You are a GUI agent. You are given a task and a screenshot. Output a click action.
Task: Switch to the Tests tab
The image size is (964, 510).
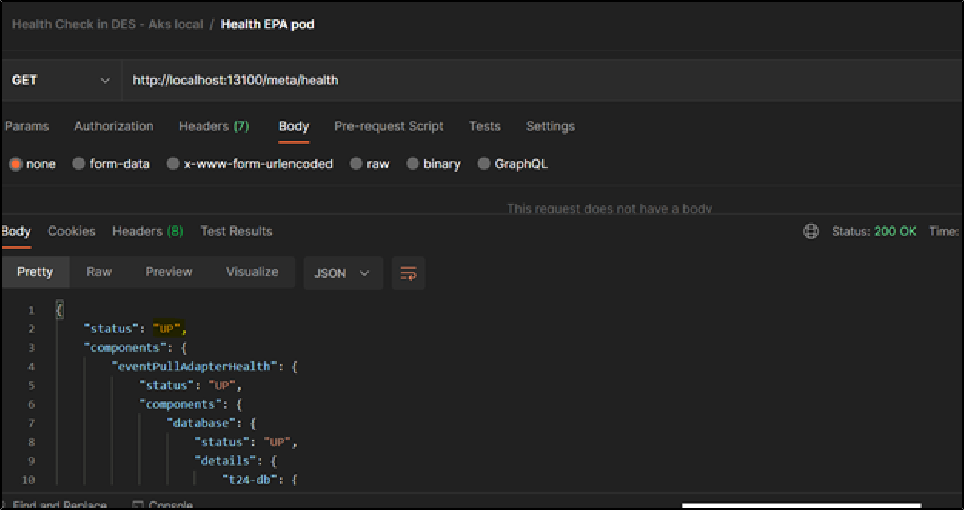click(485, 126)
